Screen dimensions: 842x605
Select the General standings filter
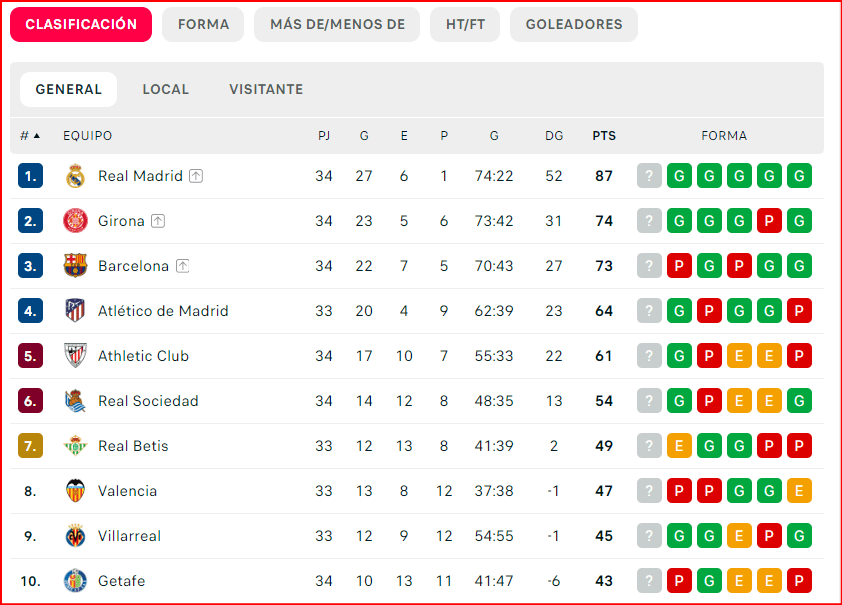[68, 89]
